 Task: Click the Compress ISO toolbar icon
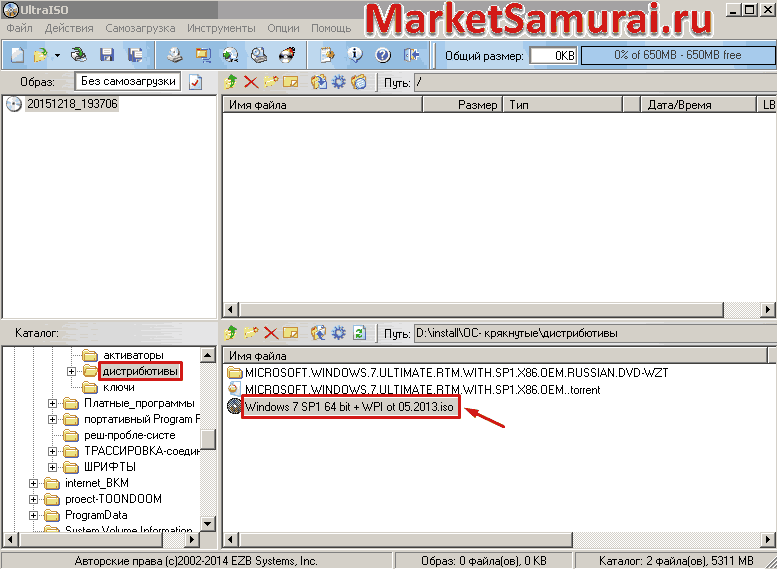pyautogui.click(x=203, y=55)
